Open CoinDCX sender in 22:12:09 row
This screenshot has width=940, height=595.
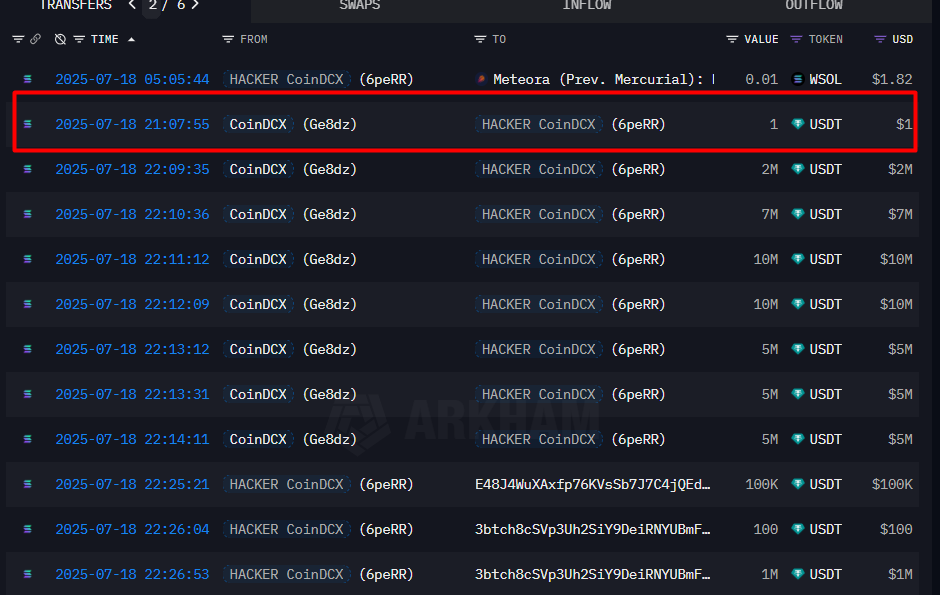pos(258,304)
